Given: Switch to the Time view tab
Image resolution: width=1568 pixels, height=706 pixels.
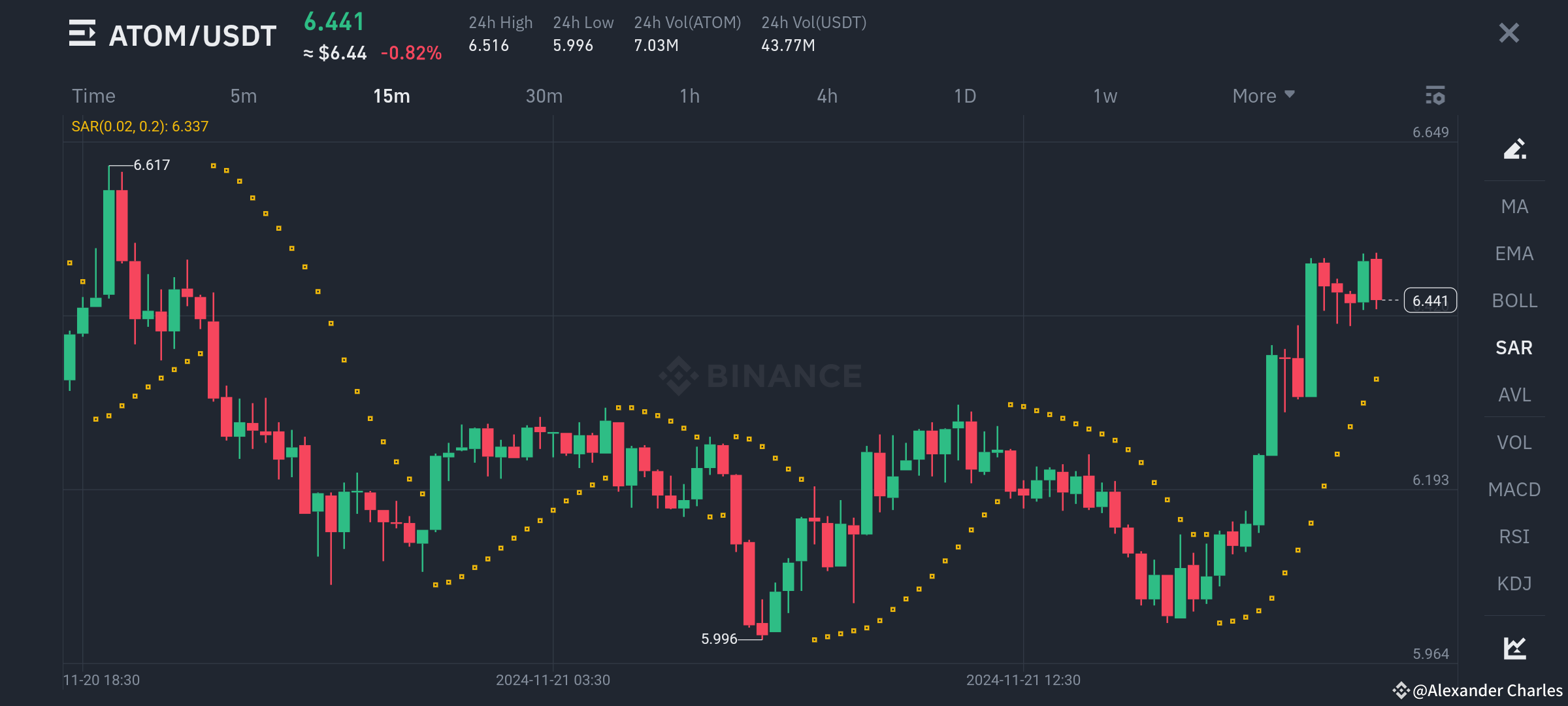Looking at the screenshot, I should pyautogui.click(x=93, y=95).
